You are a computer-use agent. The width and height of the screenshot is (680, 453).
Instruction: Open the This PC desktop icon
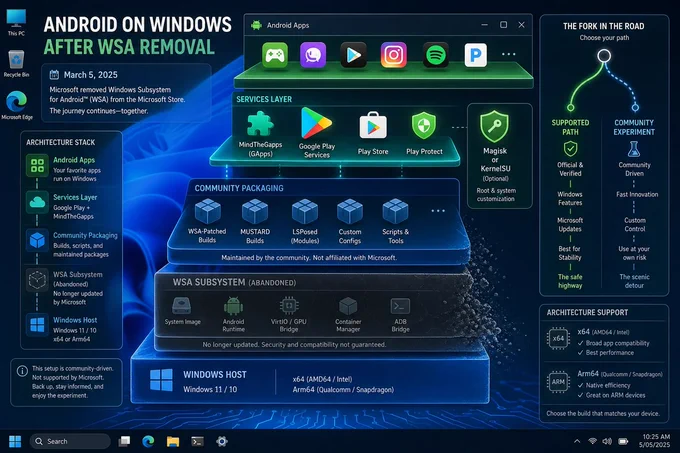point(16,22)
